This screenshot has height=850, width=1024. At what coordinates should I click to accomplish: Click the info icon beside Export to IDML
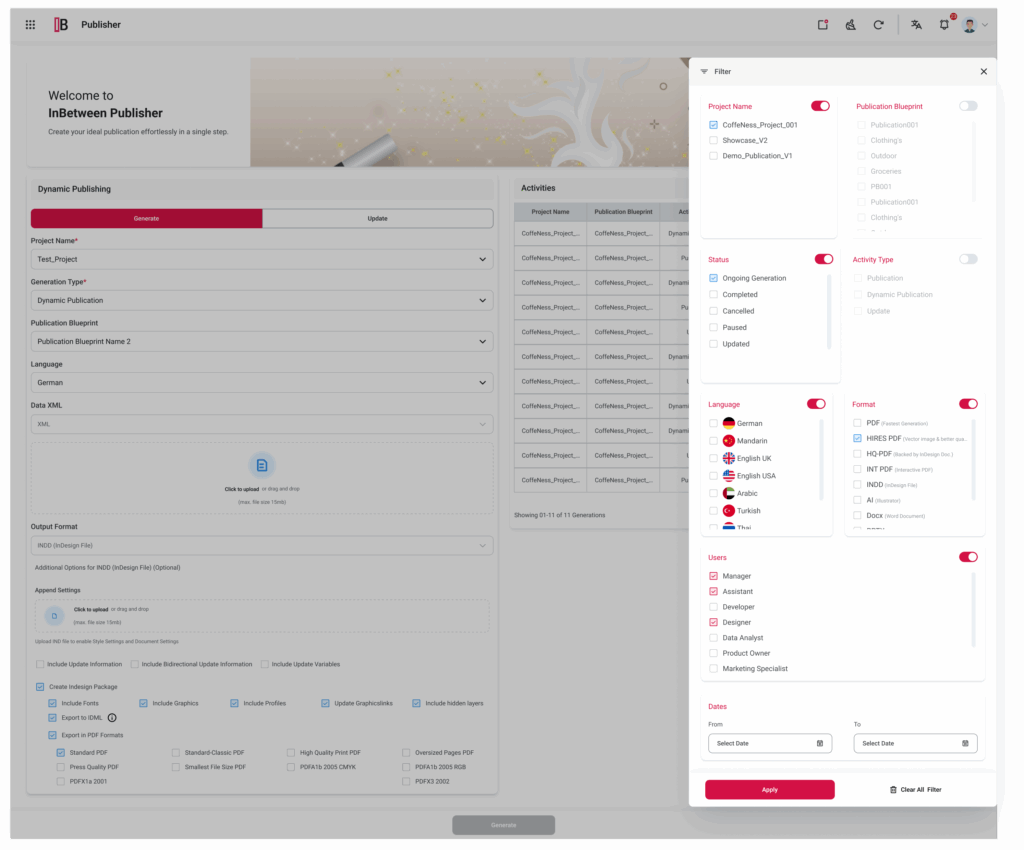click(x=111, y=717)
